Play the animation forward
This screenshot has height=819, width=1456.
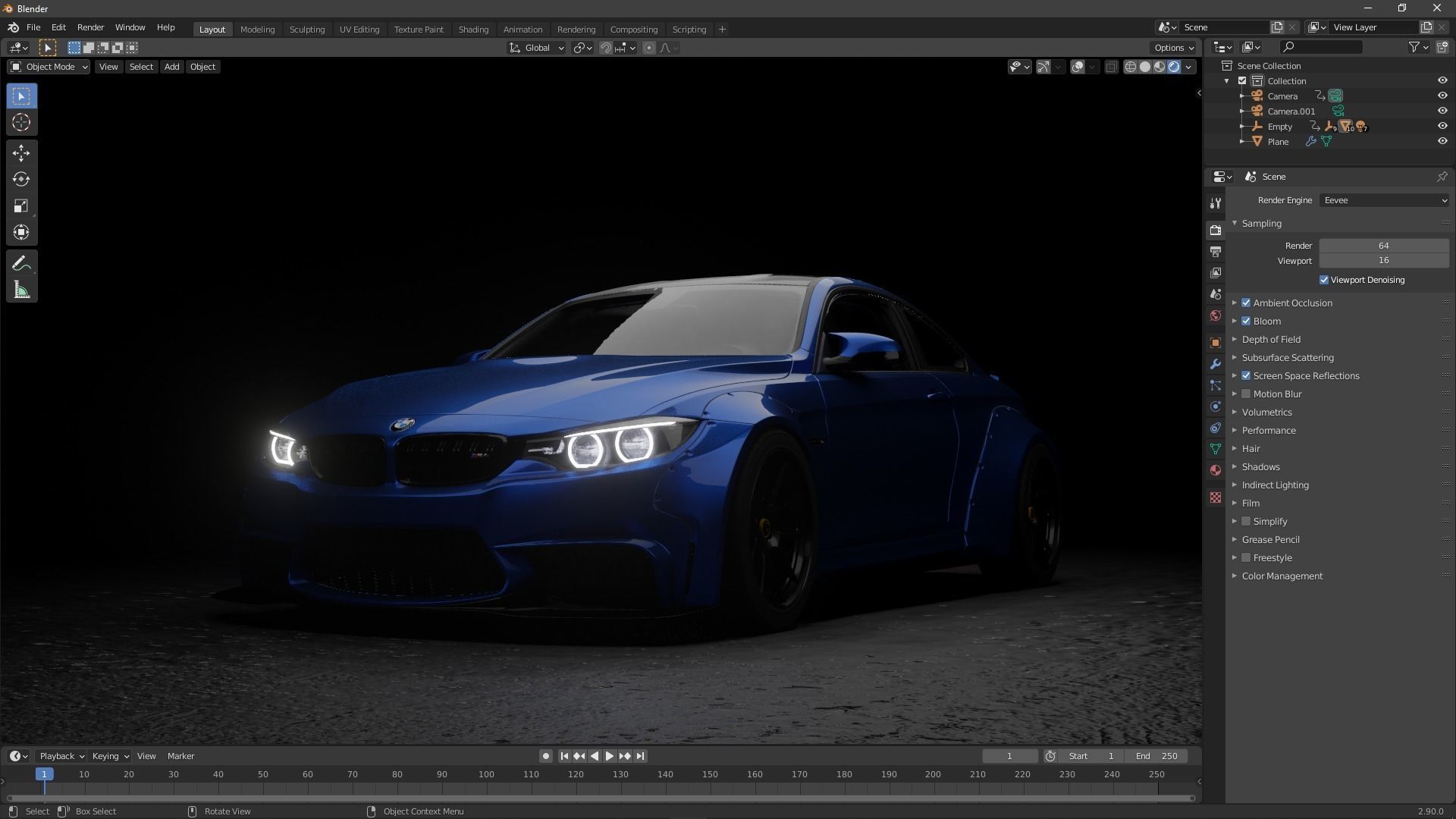click(610, 756)
